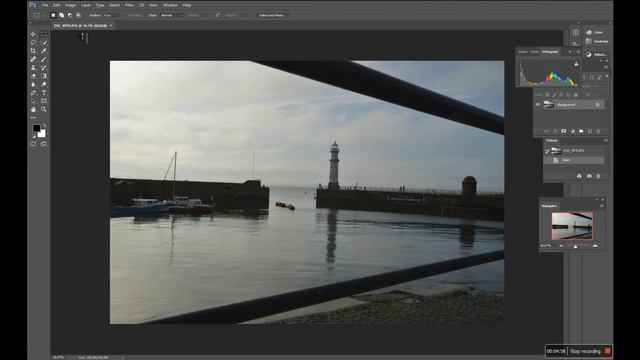Select the Zoom tool

(x=44, y=109)
